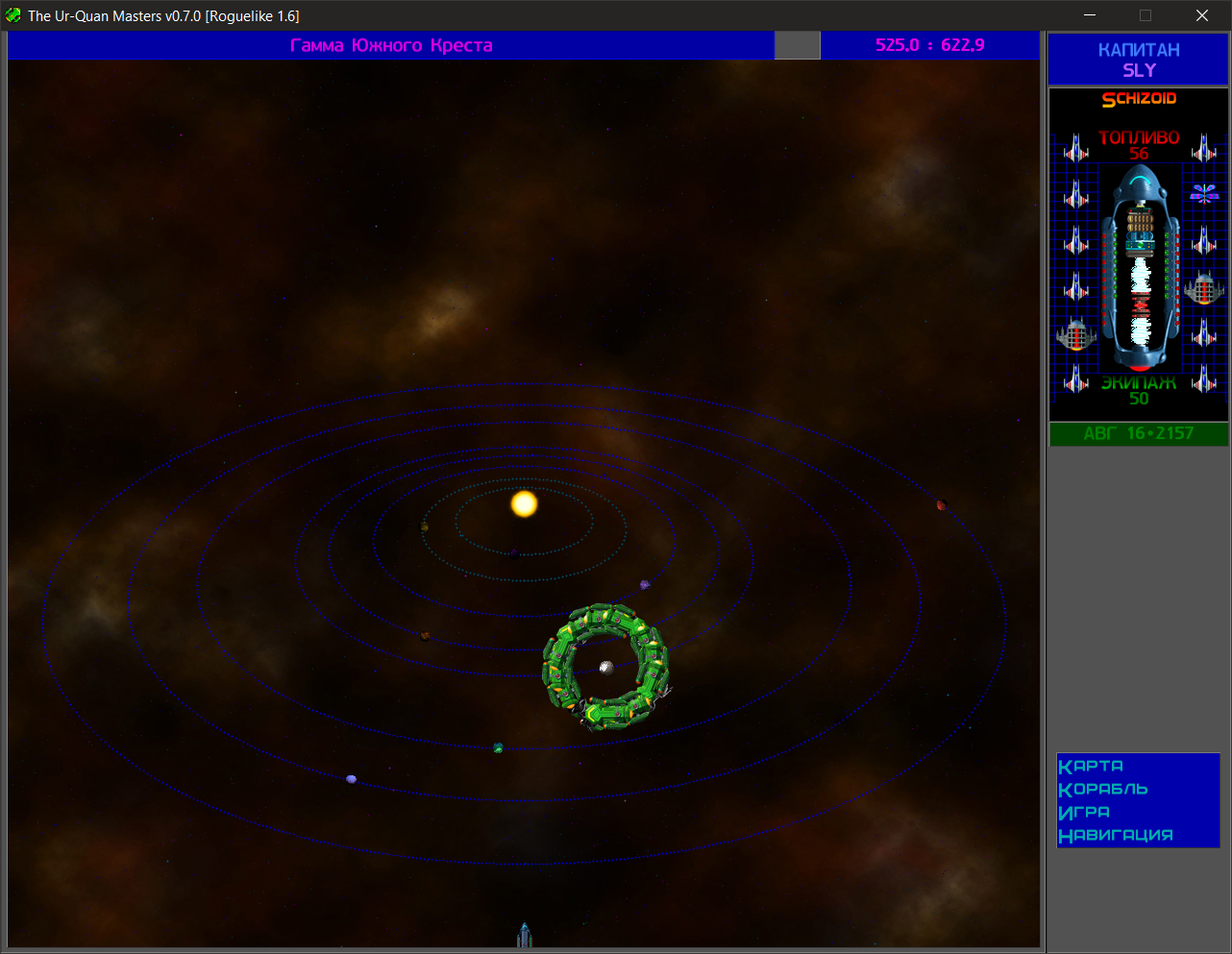This screenshot has width=1232, height=954.
Task: Open the Карта menu item
Action: pyautogui.click(x=1091, y=766)
